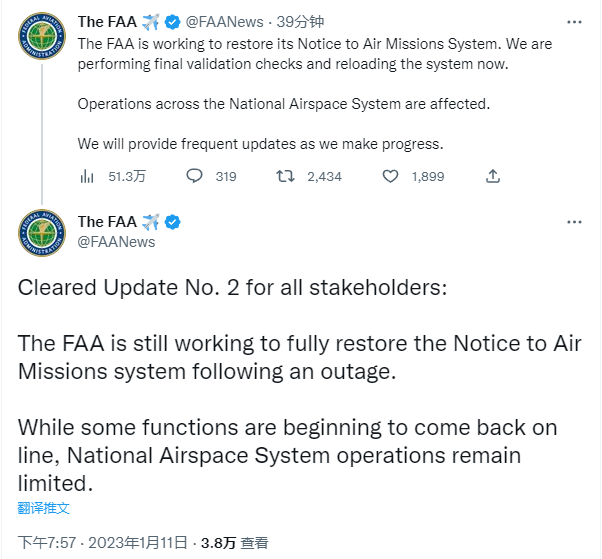This screenshot has height=559, width=602.
Task: Click the verified badge on second tweet
Action: [173, 222]
